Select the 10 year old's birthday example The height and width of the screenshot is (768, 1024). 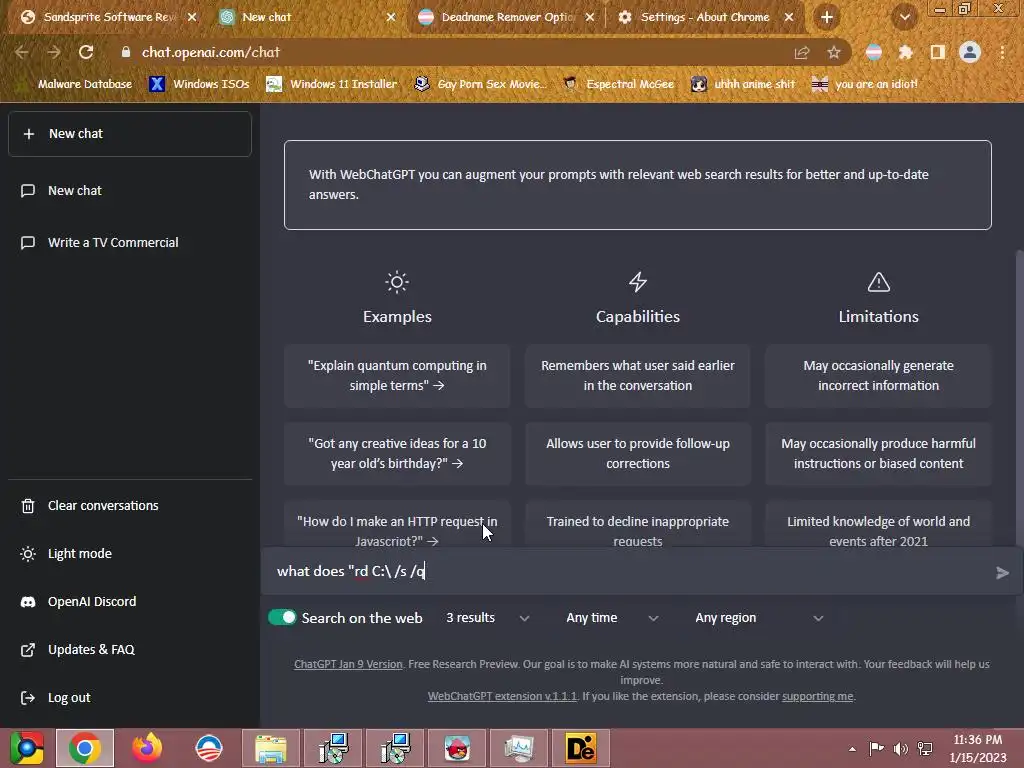pyautogui.click(x=397, y=453)
